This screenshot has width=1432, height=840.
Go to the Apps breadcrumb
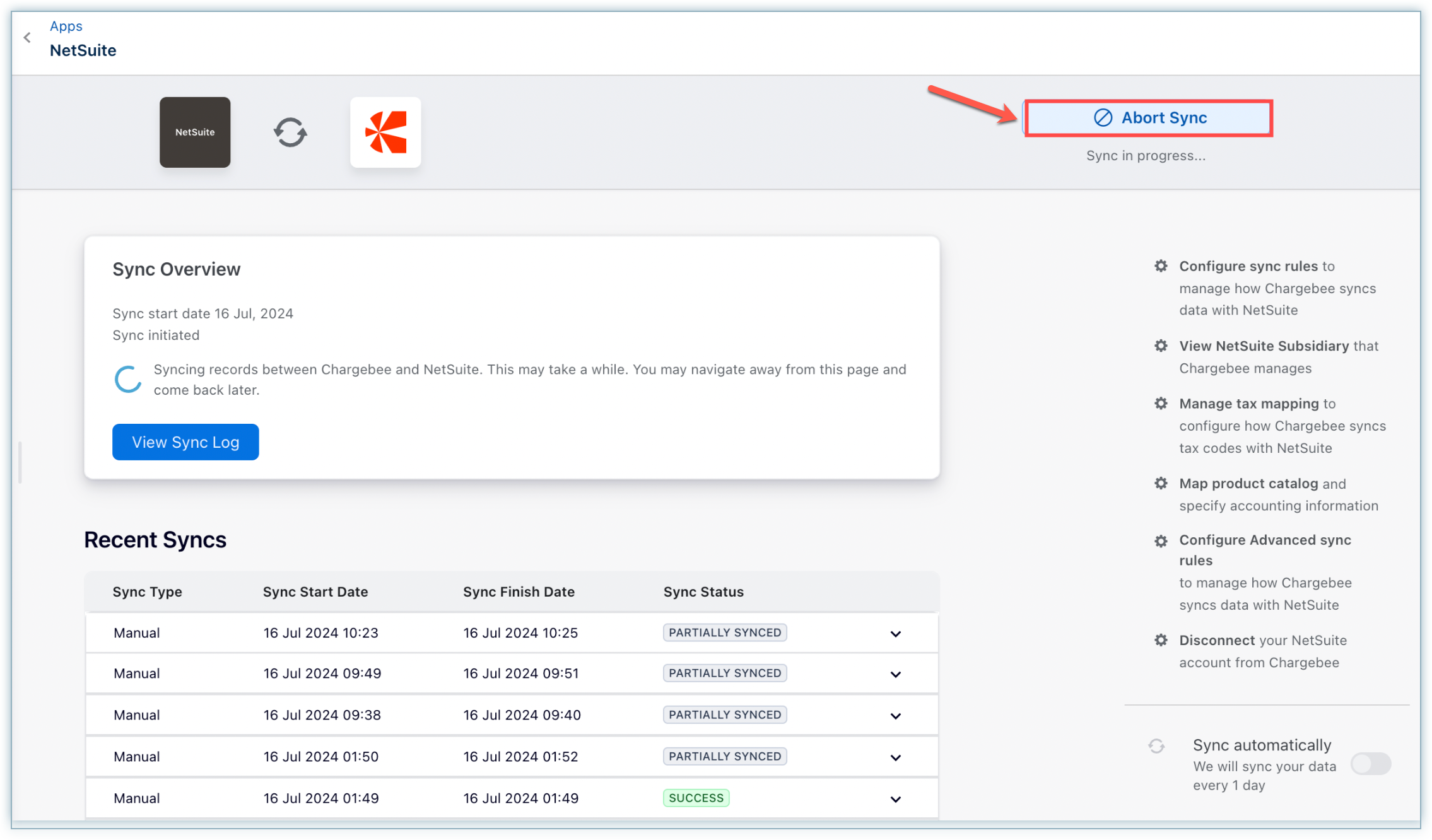click(66, 26)
